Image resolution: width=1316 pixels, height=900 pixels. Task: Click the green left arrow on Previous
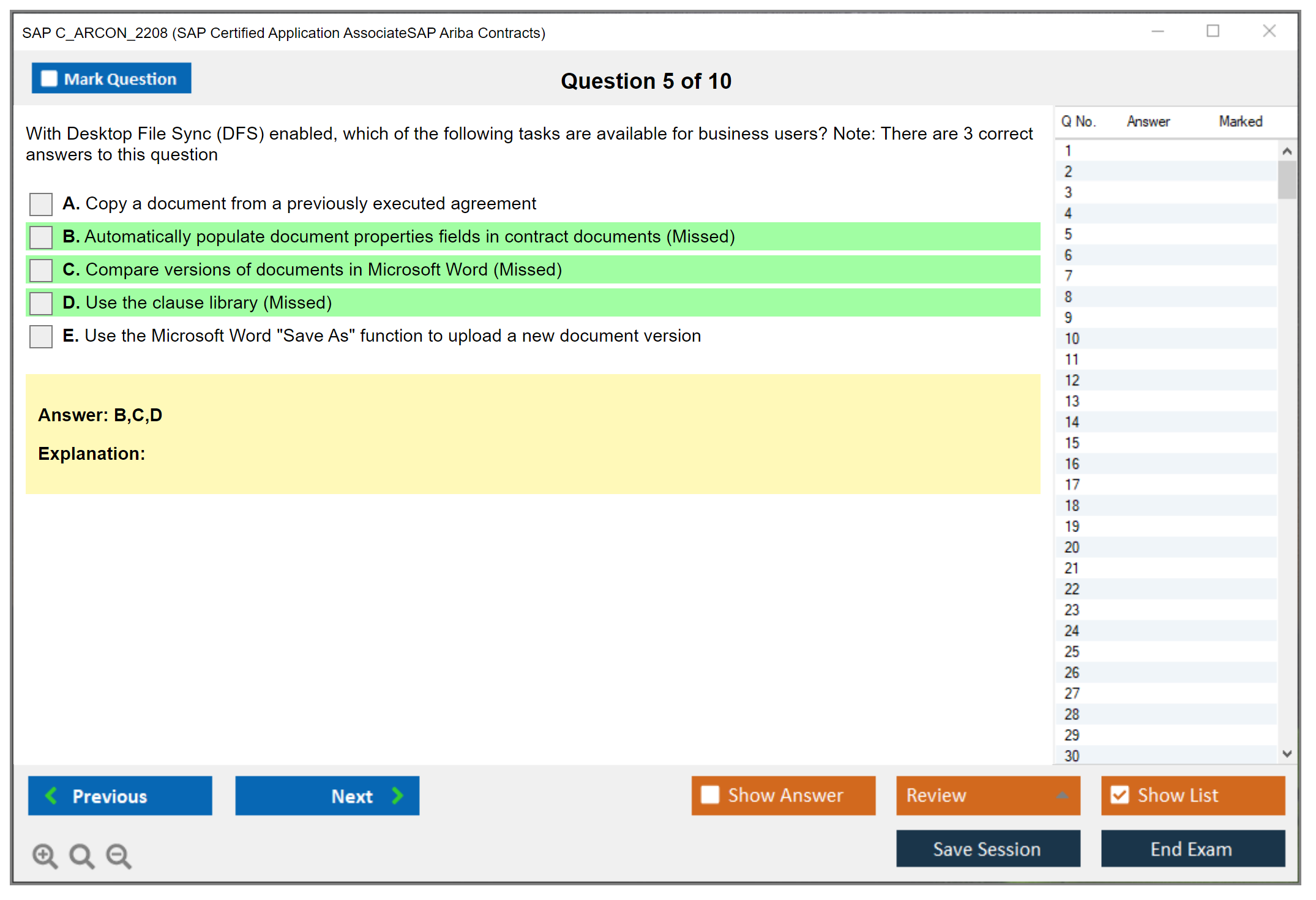[x=51, y=795]
